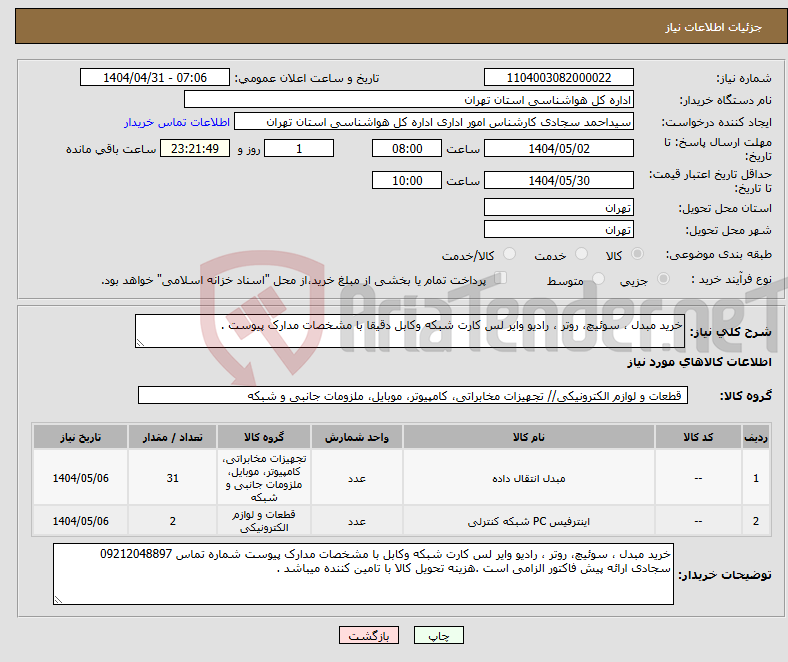Click the resize handle of buyer notes textarea
788x662 pixels.
click(58, 600)
